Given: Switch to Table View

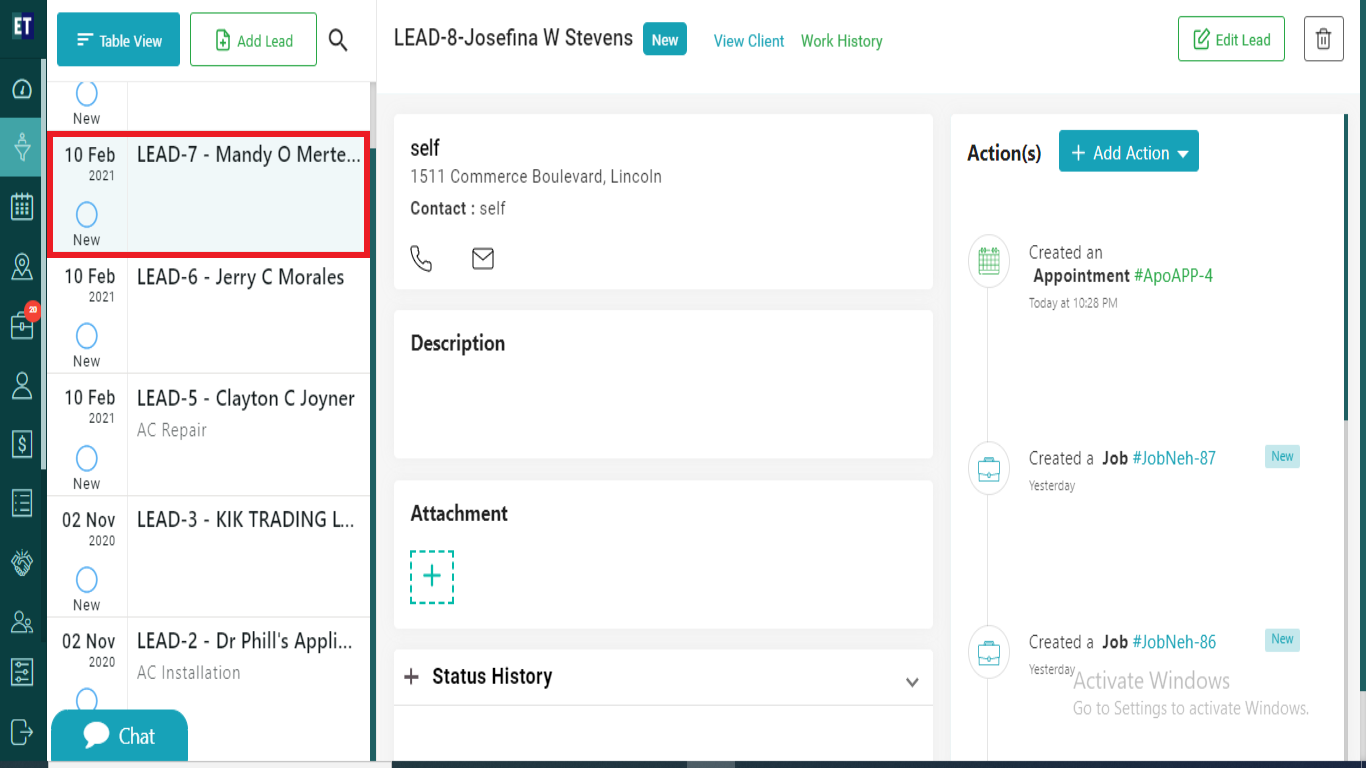Looking at the screenshot, I should pyautogui.click(x=118, y=40).
